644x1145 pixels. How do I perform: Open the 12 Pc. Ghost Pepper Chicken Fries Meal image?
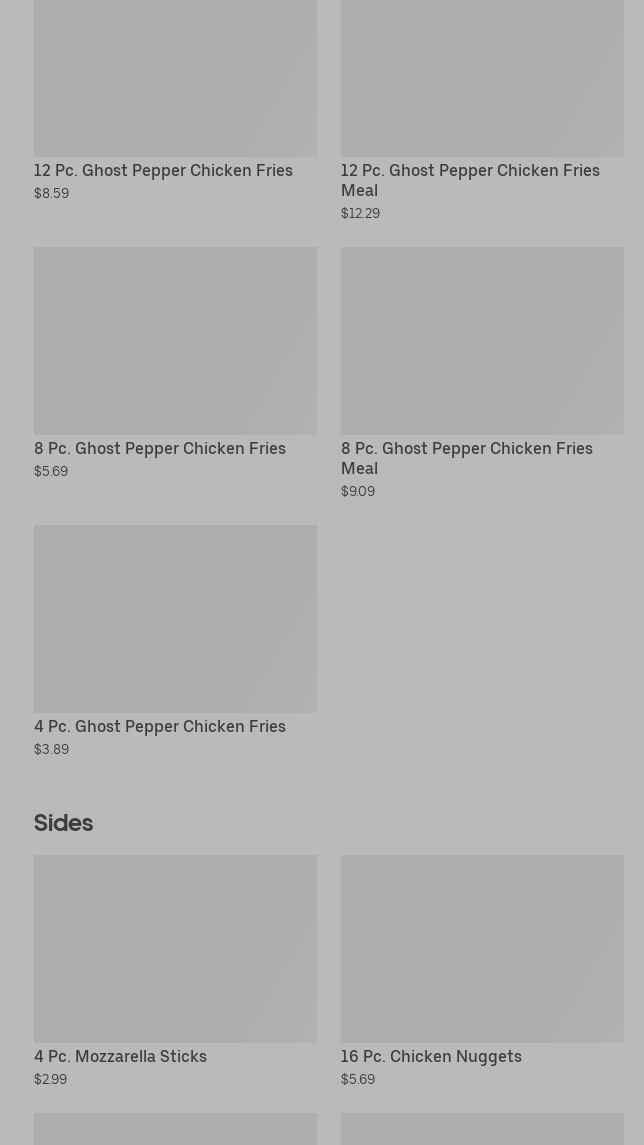482,78
